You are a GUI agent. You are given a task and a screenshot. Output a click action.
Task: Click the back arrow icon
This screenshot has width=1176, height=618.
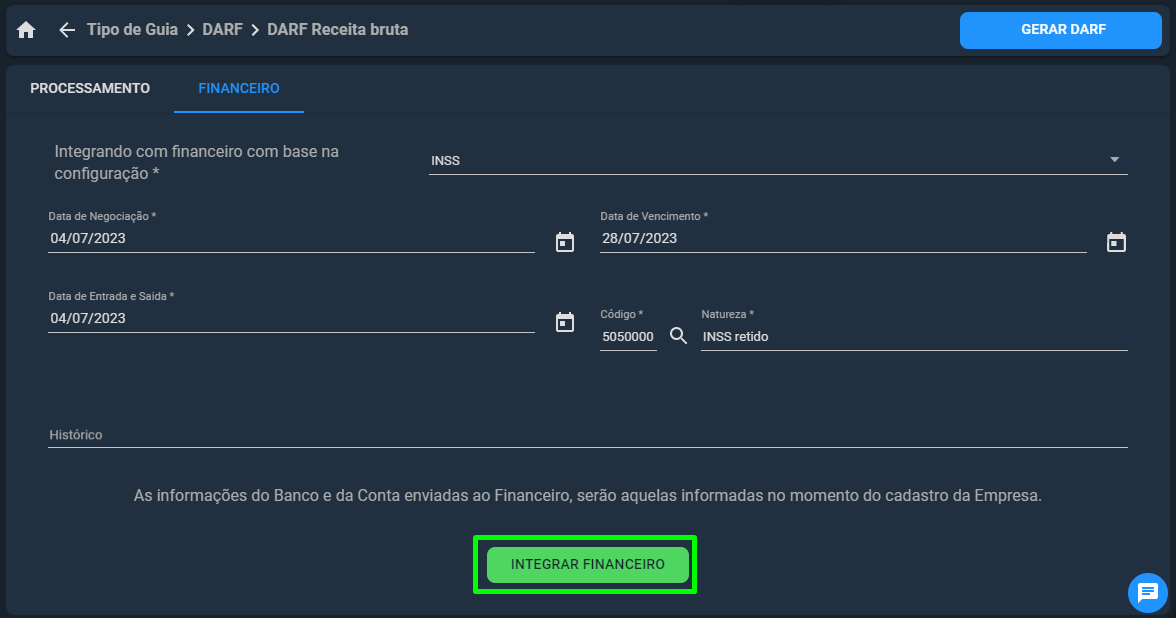tap(67, 30)
